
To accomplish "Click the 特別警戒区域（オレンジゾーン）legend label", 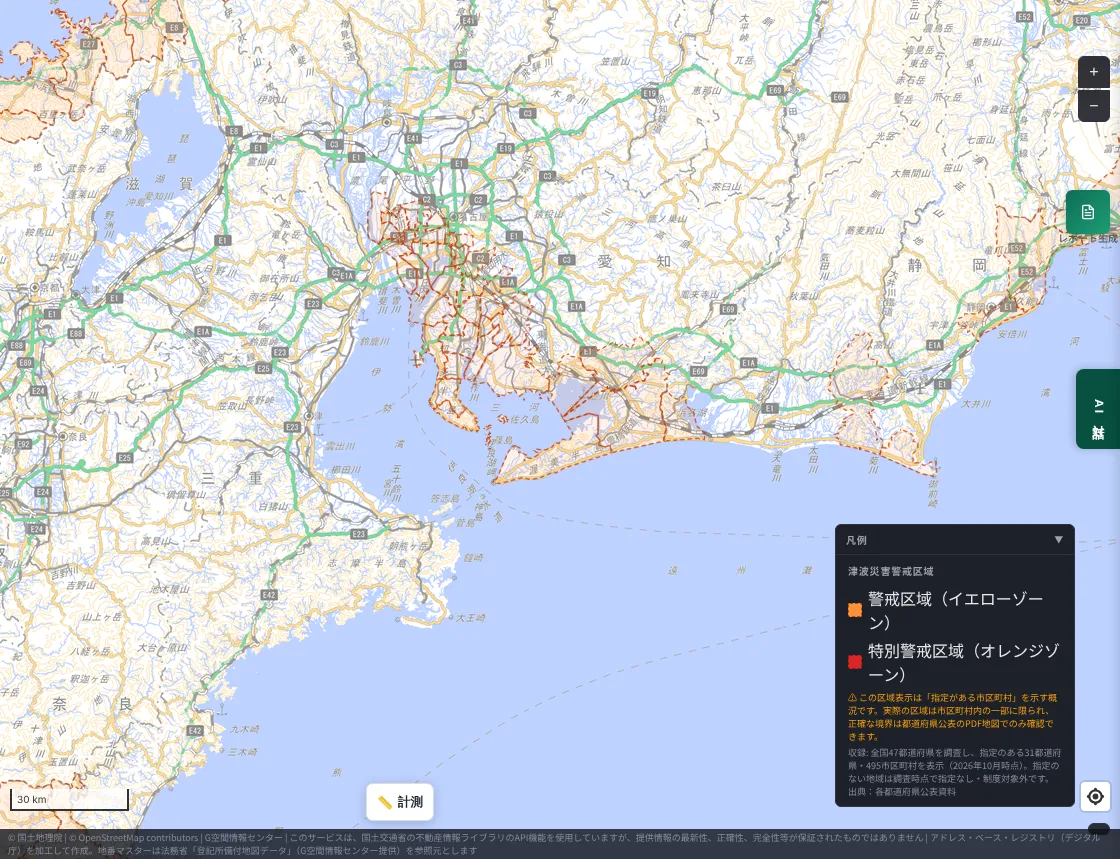I will (964, 662).
